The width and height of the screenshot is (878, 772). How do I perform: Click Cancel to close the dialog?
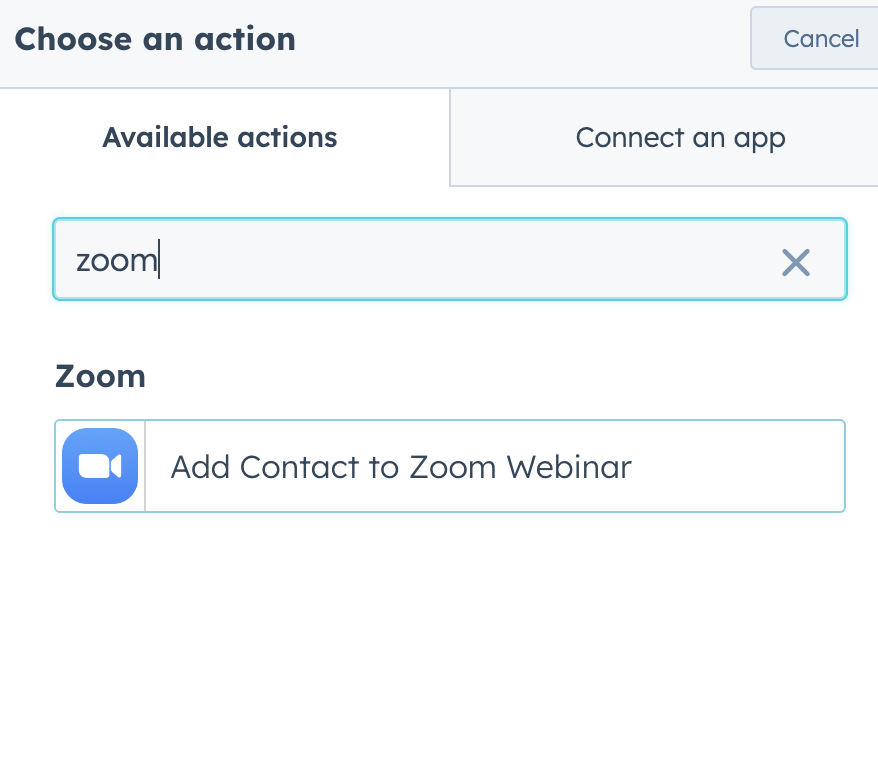(821, 38)
